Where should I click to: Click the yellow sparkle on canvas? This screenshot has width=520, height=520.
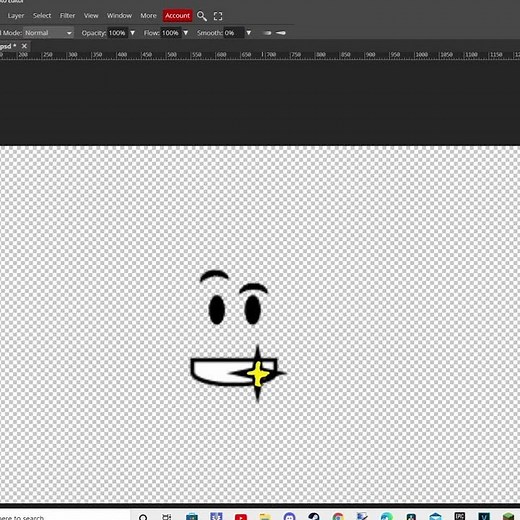pyautogui.click(x=258, y=374)
